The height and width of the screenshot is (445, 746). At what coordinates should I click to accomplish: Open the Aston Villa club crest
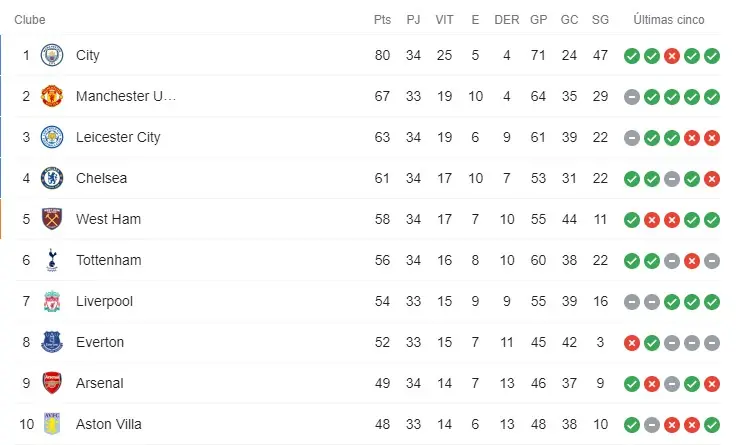click(51, 425)
